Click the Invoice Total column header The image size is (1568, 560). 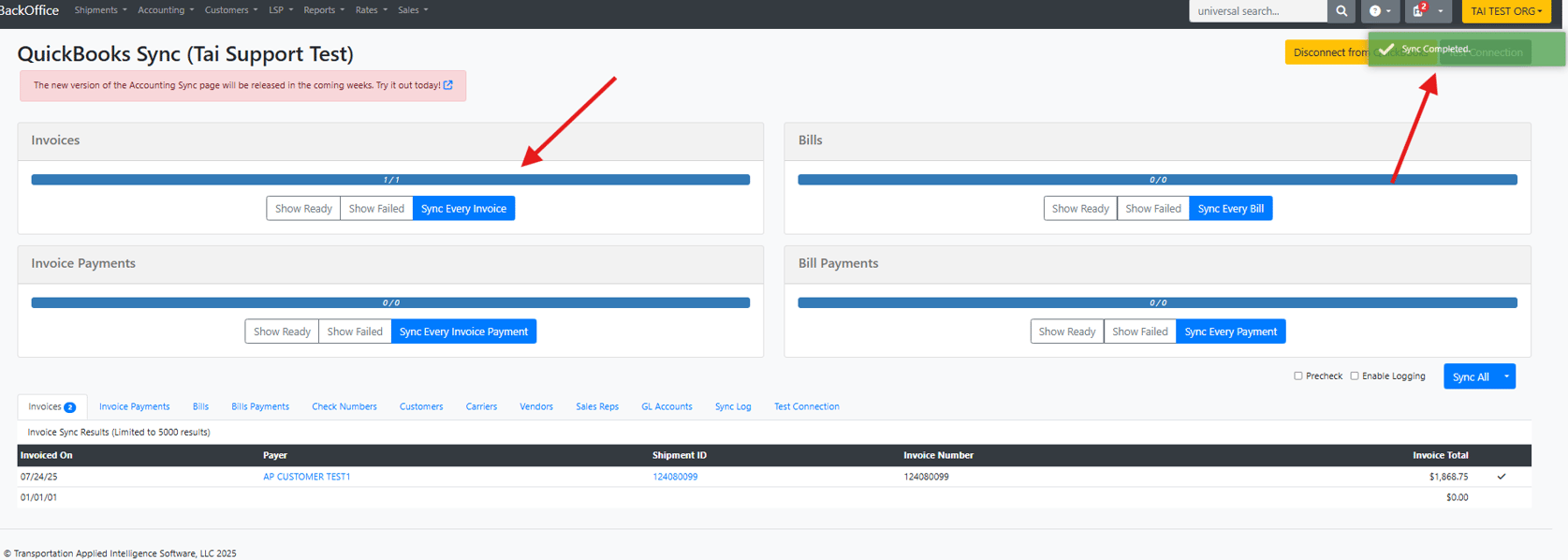pyautogui.click(x=1440, y=455)
